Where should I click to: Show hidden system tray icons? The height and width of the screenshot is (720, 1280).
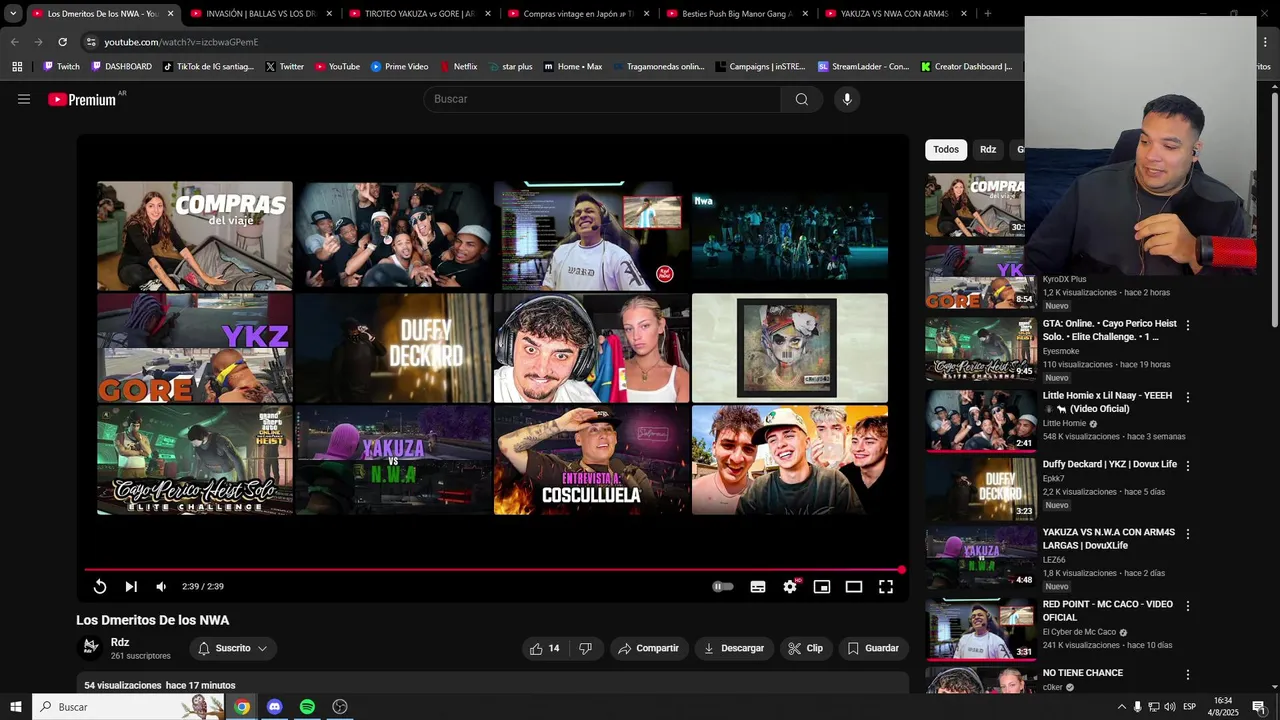(x=1121, y=707)
